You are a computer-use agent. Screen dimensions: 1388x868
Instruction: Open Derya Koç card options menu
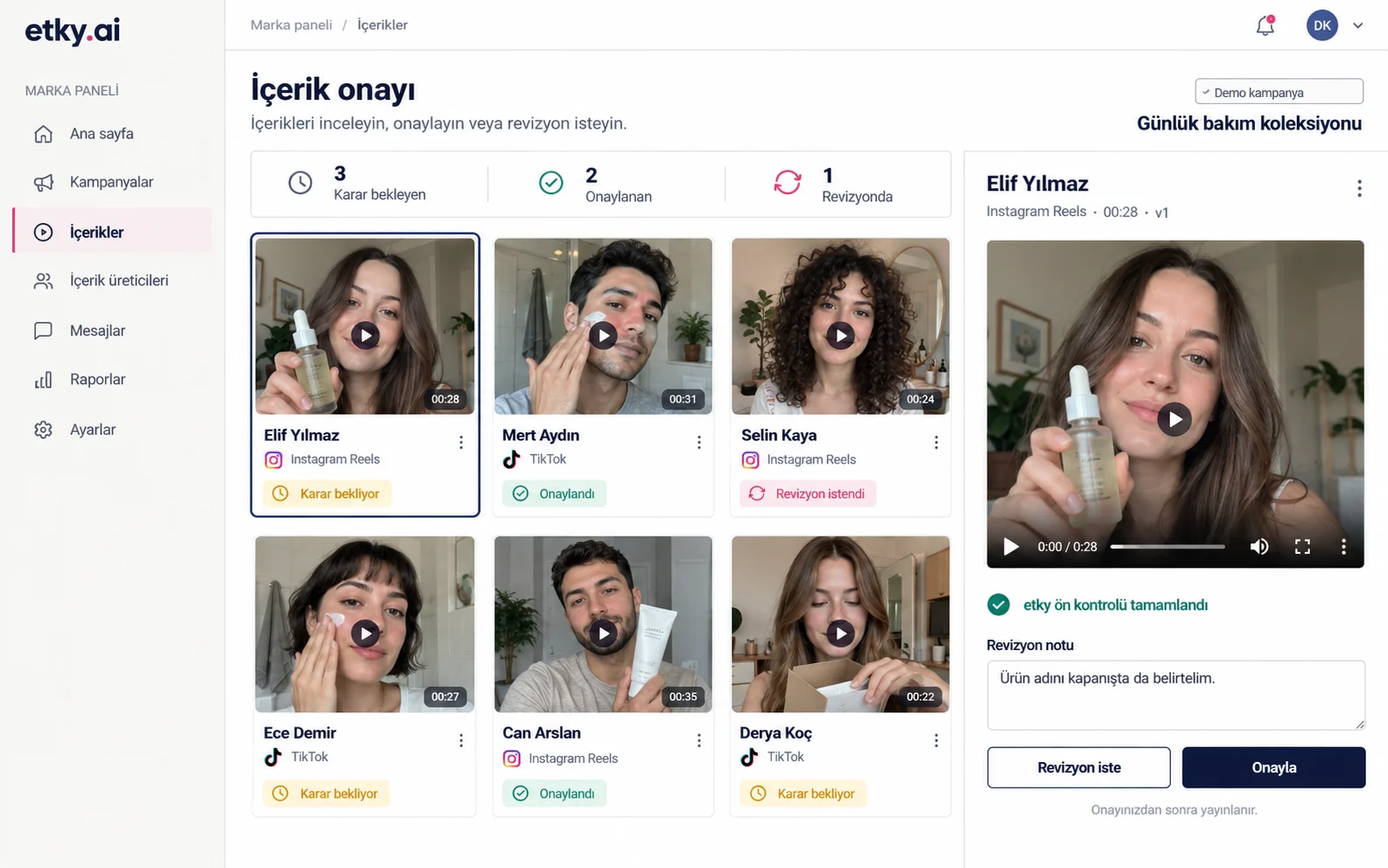tap(936, 741)
